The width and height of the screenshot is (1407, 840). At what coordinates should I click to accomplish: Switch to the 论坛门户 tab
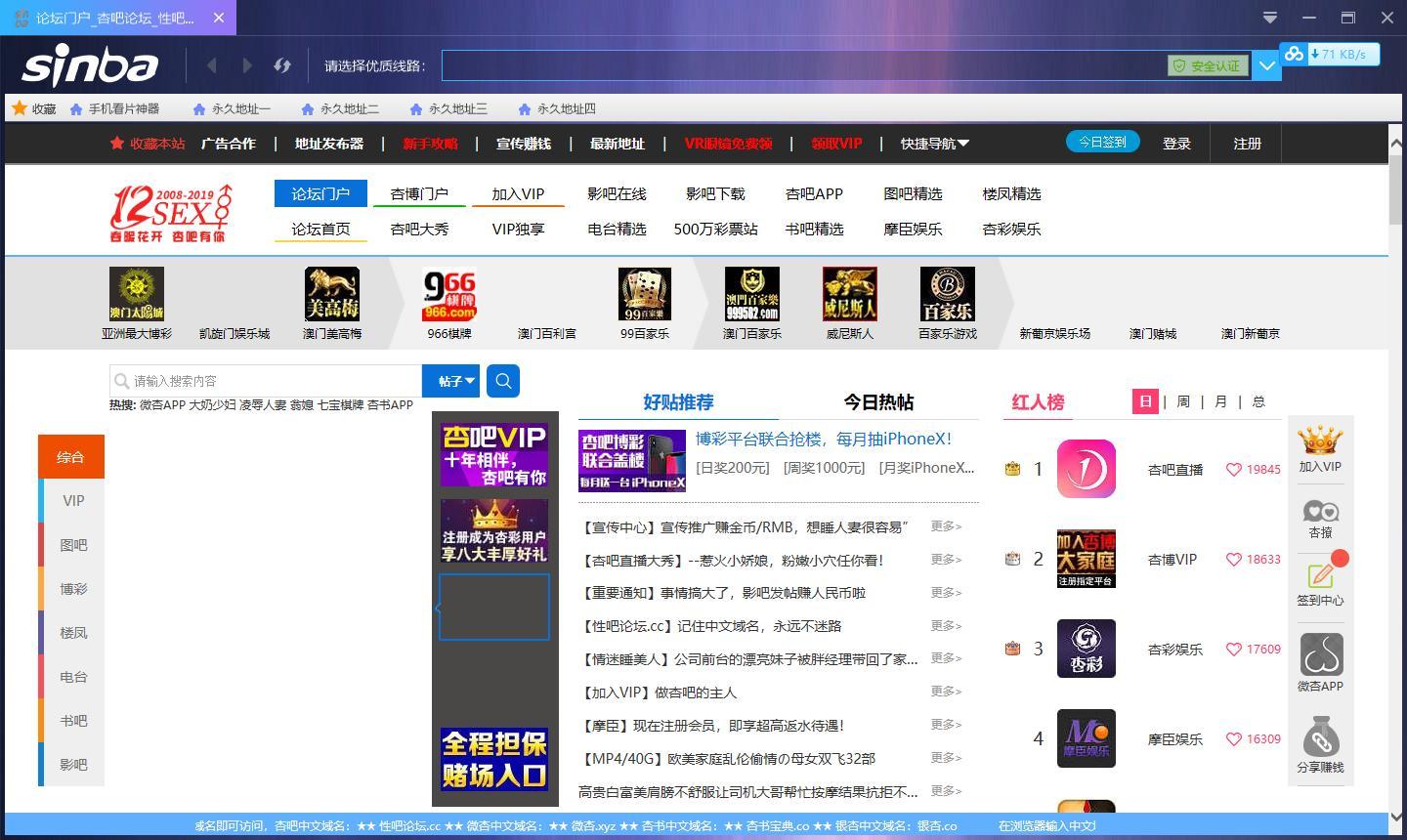click(x=320, y=193)
